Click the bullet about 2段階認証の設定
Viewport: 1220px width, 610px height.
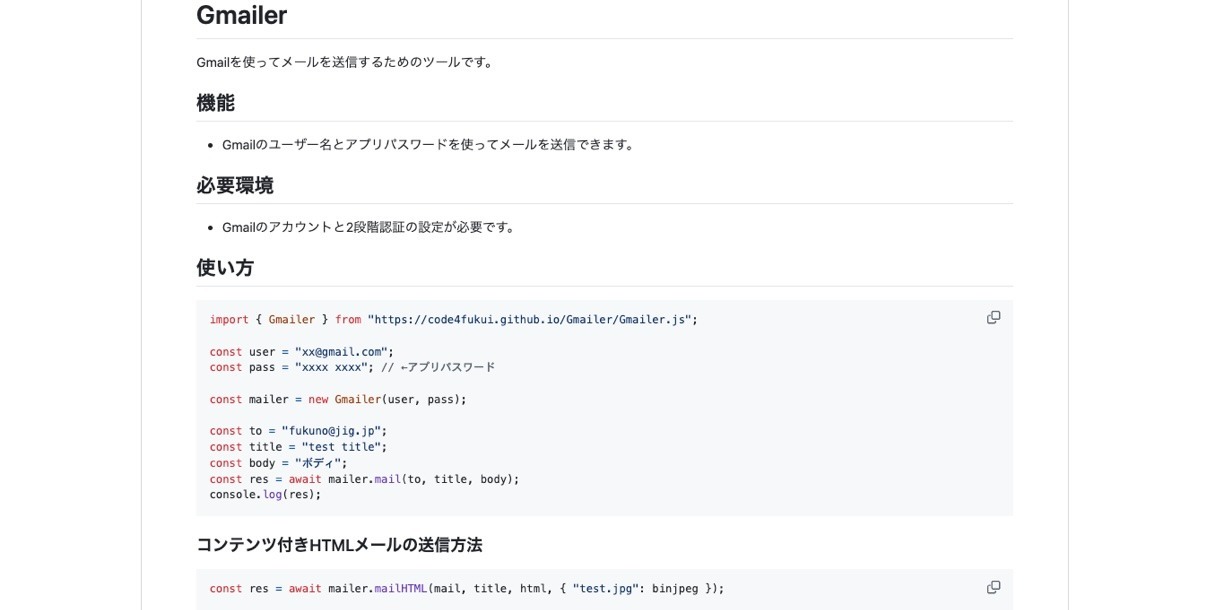click(368, 227)
